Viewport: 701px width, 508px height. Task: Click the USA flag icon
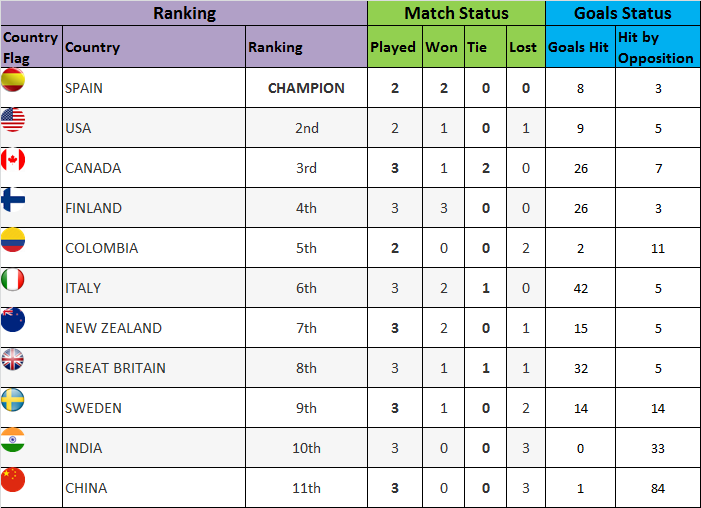pos(13,120)
